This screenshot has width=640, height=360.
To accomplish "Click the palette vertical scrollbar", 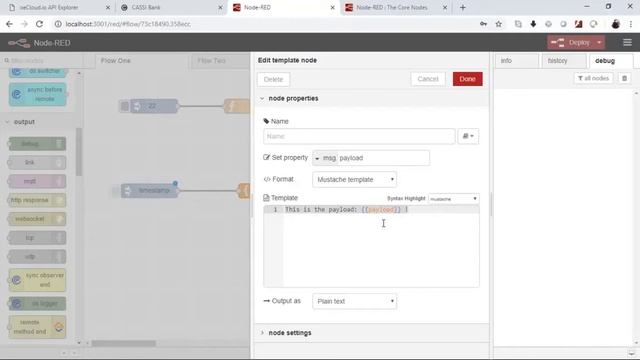I will (x=79, y=151).
